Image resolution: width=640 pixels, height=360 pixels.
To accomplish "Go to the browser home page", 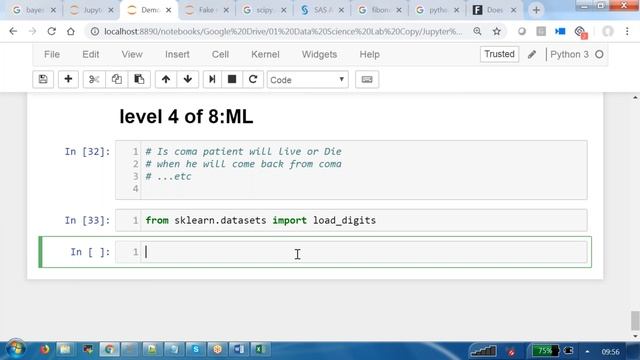I will 71,31.
